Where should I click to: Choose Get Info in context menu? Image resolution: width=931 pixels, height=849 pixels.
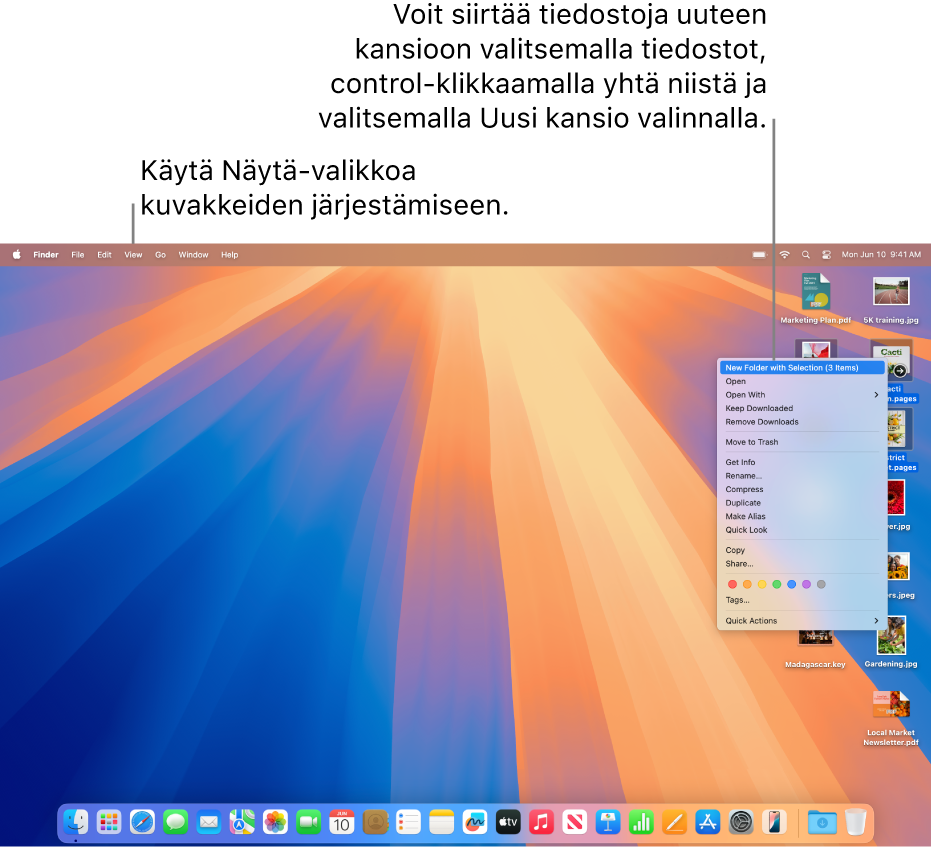pyautogui.click(x=803, y=462)
